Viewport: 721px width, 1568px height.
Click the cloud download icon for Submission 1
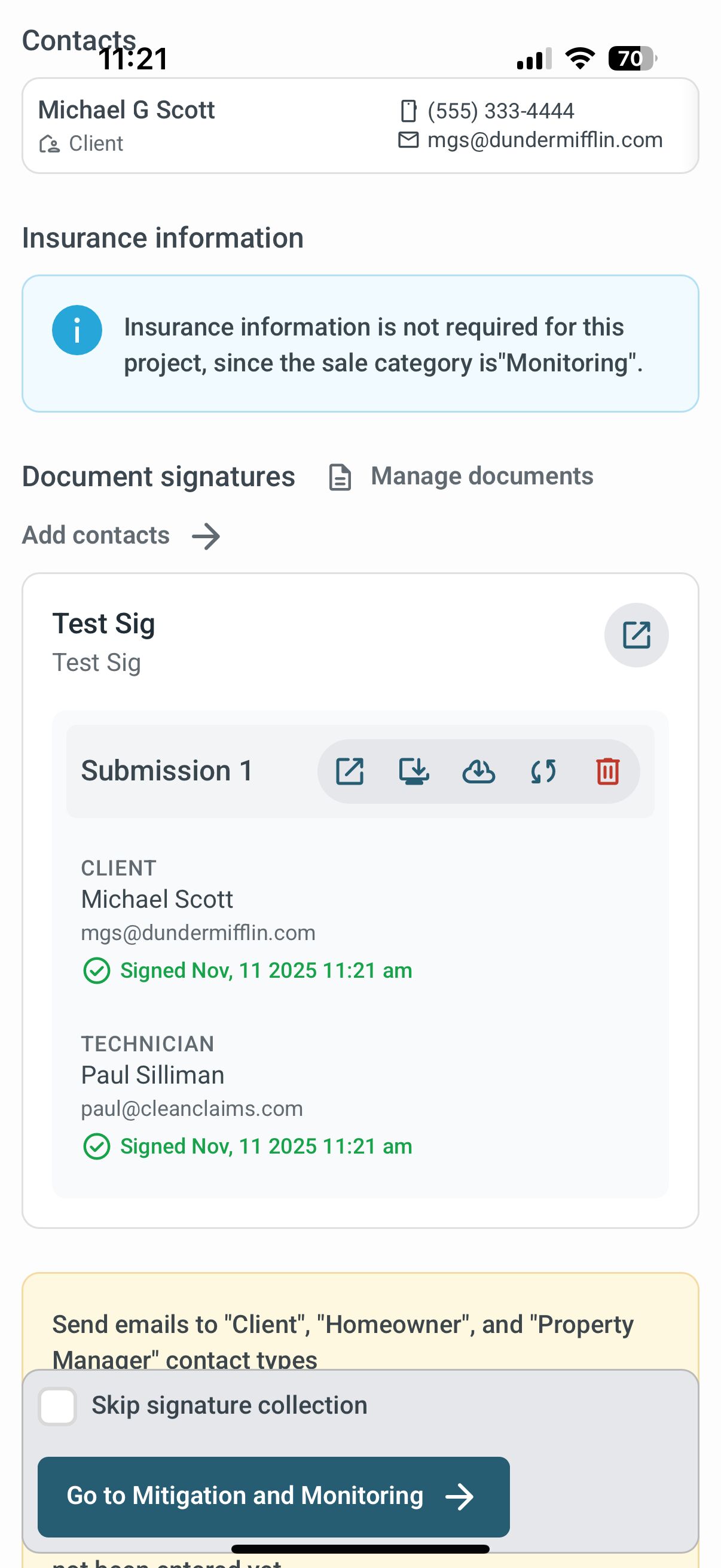[479, 771]
